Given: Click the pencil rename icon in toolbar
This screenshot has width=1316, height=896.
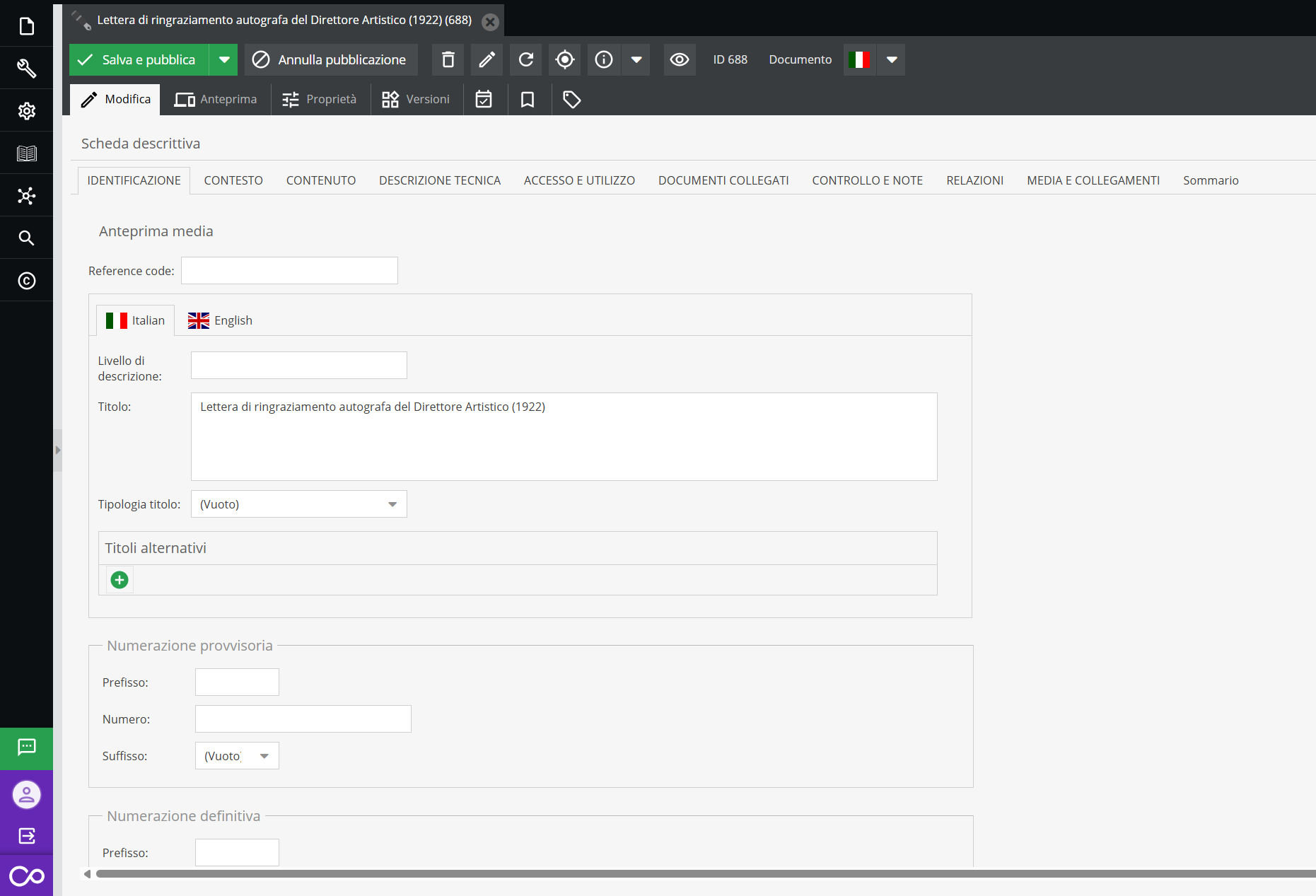Looking at the screenshot, I should 487,60.
